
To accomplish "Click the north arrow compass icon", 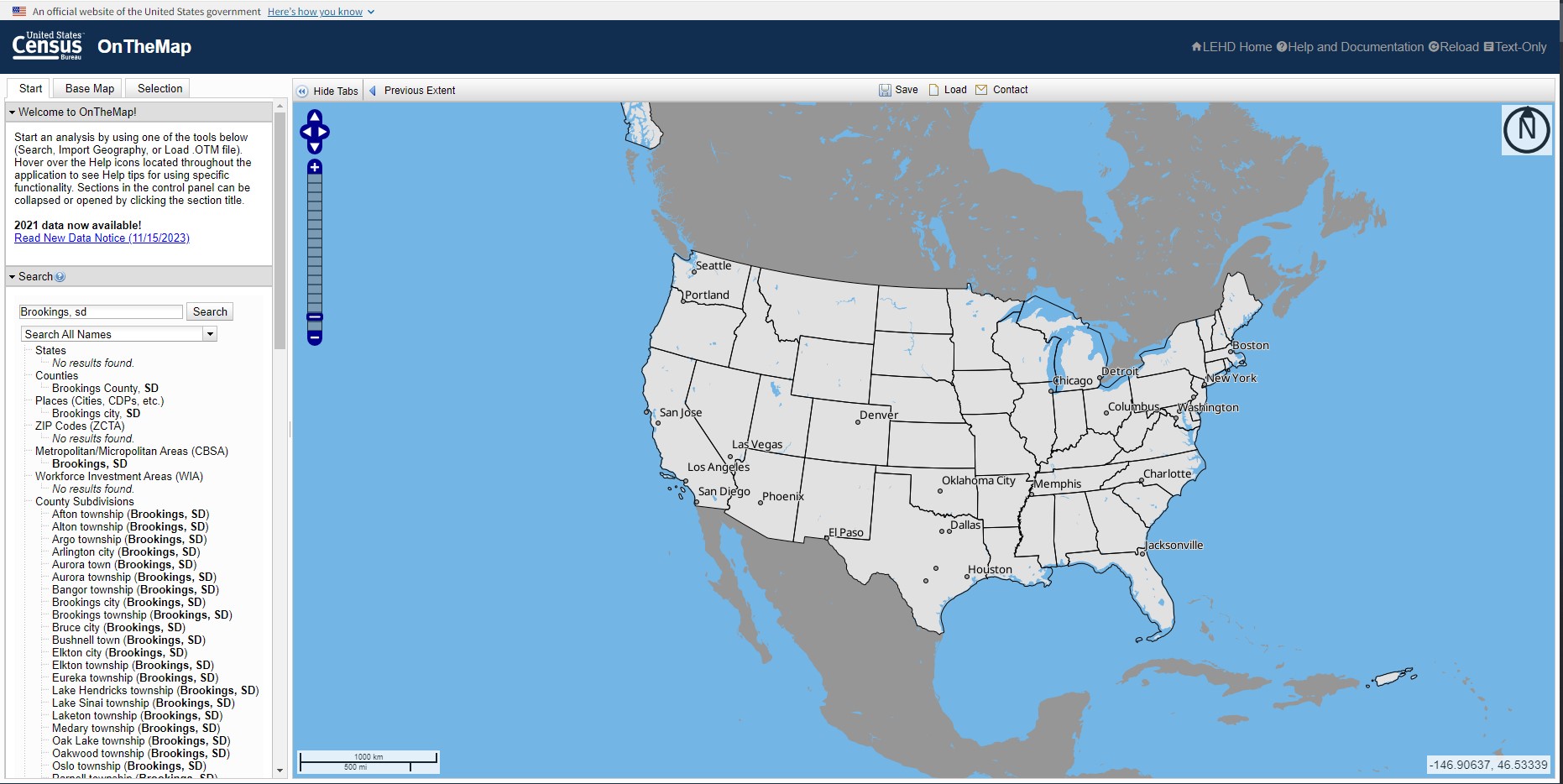I will click(1525, 130).
